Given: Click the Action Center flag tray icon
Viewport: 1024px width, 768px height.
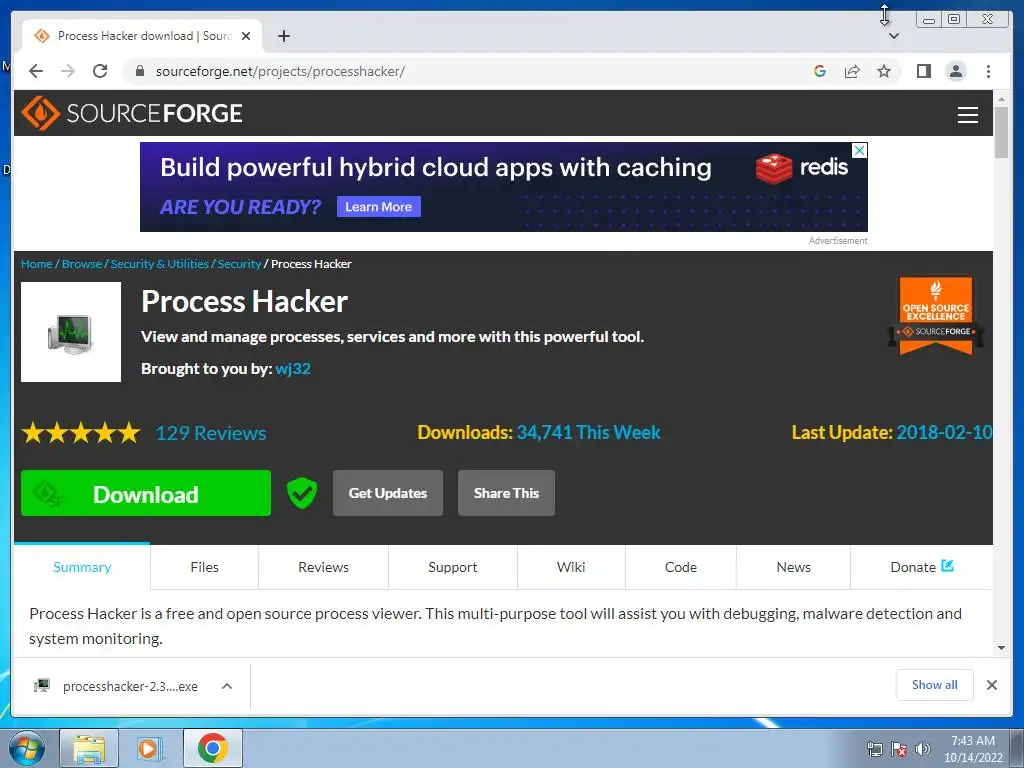Looking at the screenshot, I should tap(899, 749).
